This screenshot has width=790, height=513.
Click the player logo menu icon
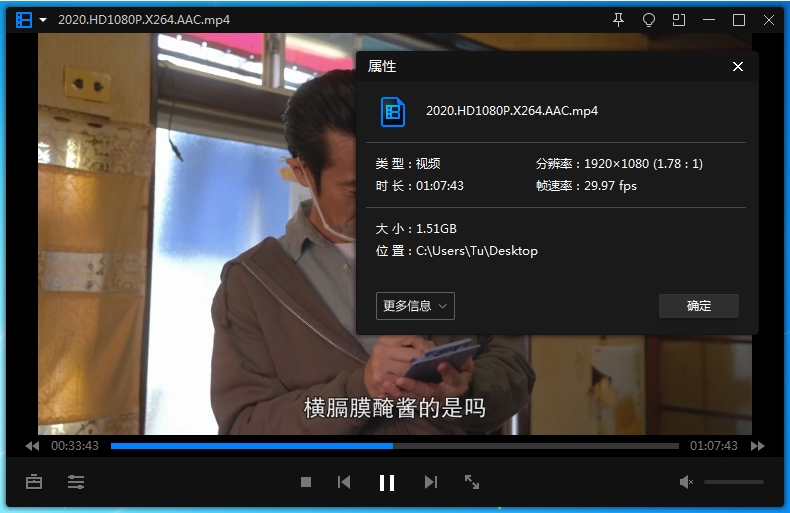(x=24, y=20)
